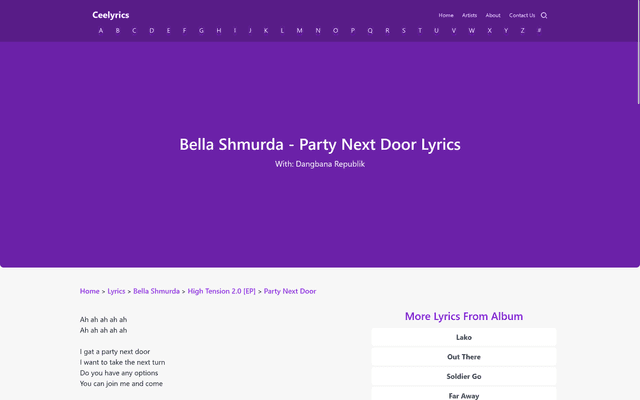Open the Soldier Go lyrics button
640x400 pixels.
(464, 376)
